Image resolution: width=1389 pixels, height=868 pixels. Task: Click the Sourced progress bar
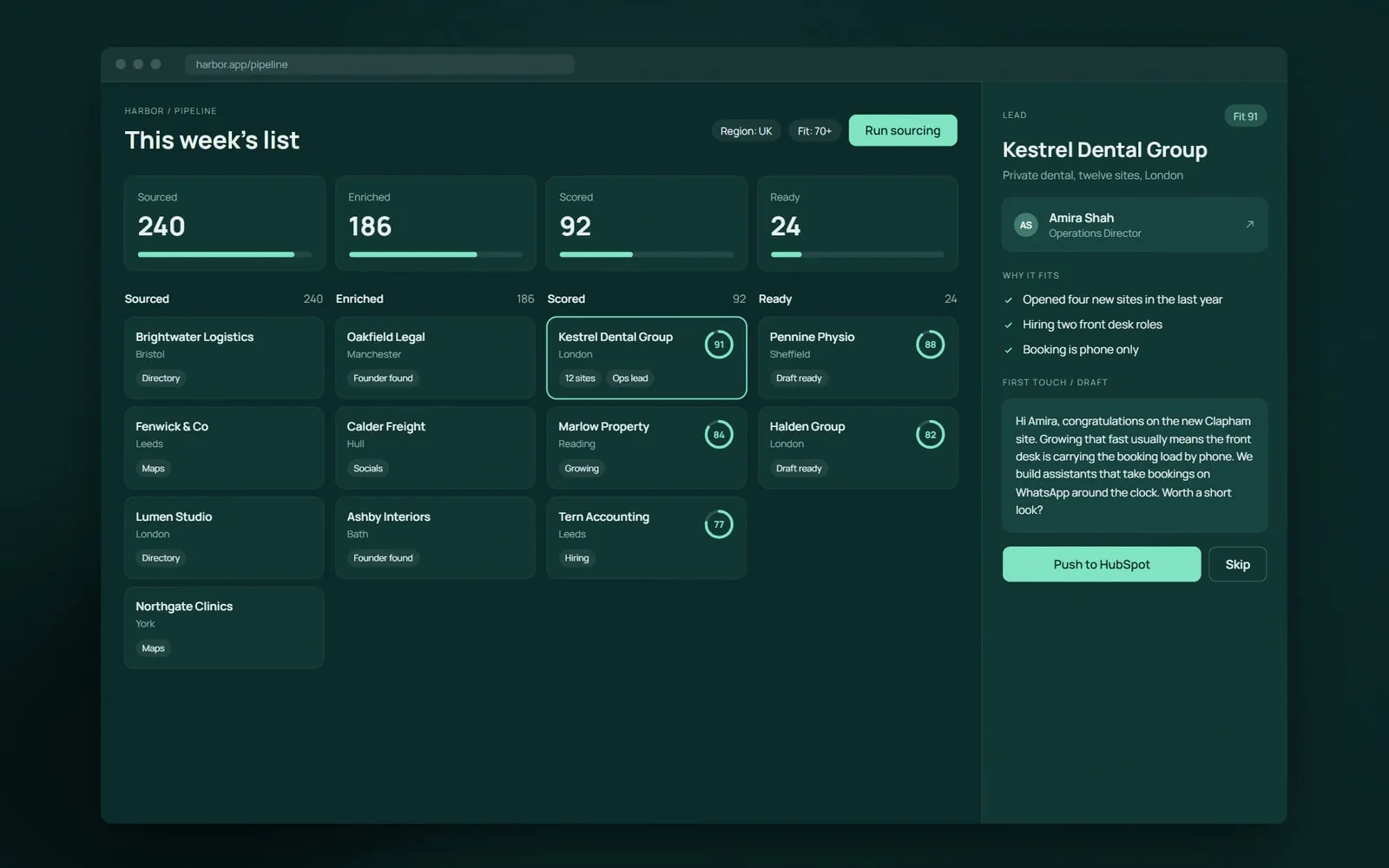(x=225, y=254)
